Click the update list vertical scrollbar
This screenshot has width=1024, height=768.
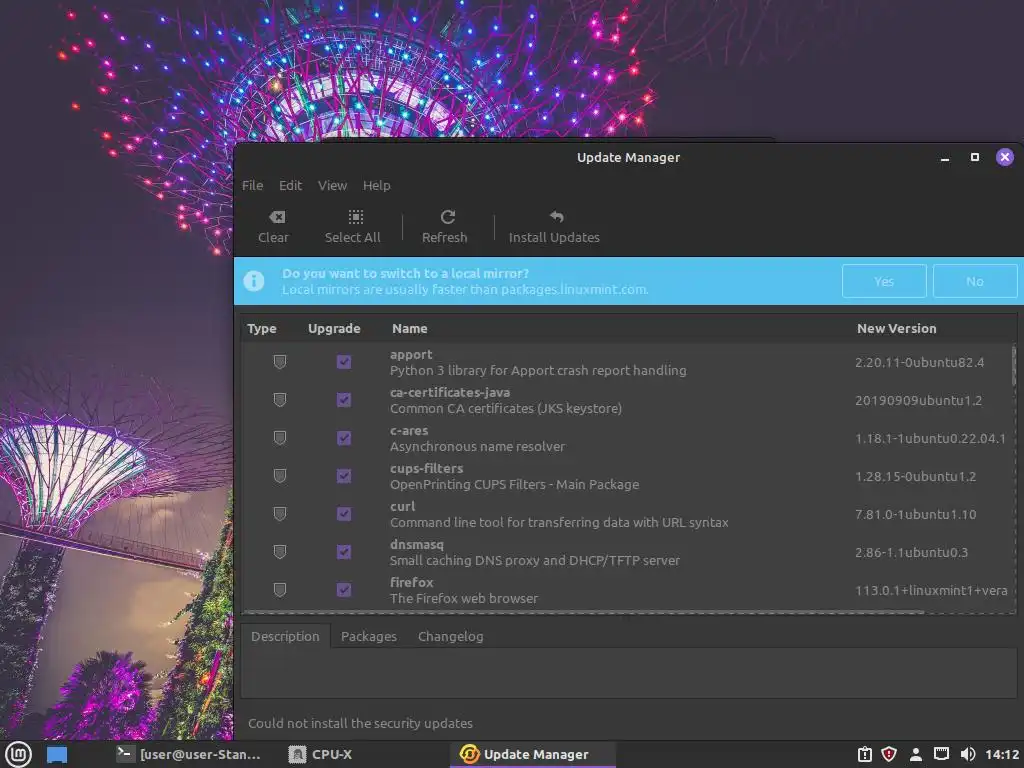pyautogui.click(x=1014, y=366)
